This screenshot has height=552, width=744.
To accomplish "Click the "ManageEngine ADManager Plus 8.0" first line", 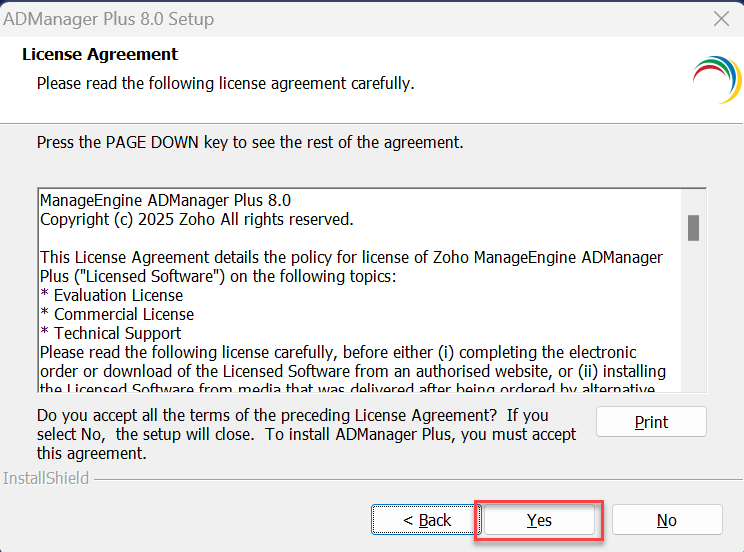I will (x=165, y=200).
